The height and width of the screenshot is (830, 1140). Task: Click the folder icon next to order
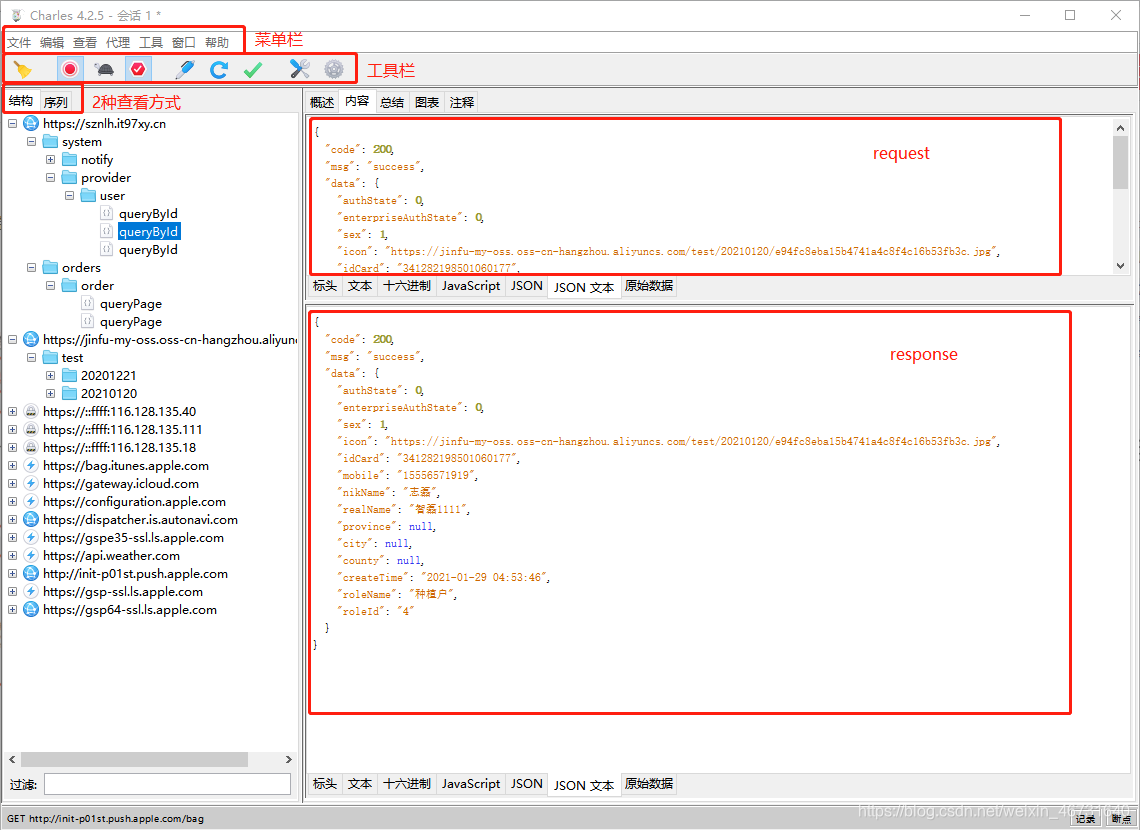69,286
